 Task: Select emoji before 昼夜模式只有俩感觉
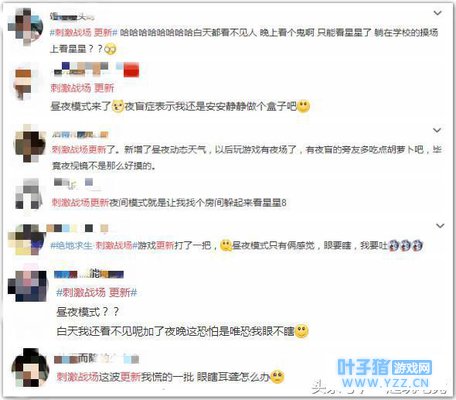[x=226, y=246]
